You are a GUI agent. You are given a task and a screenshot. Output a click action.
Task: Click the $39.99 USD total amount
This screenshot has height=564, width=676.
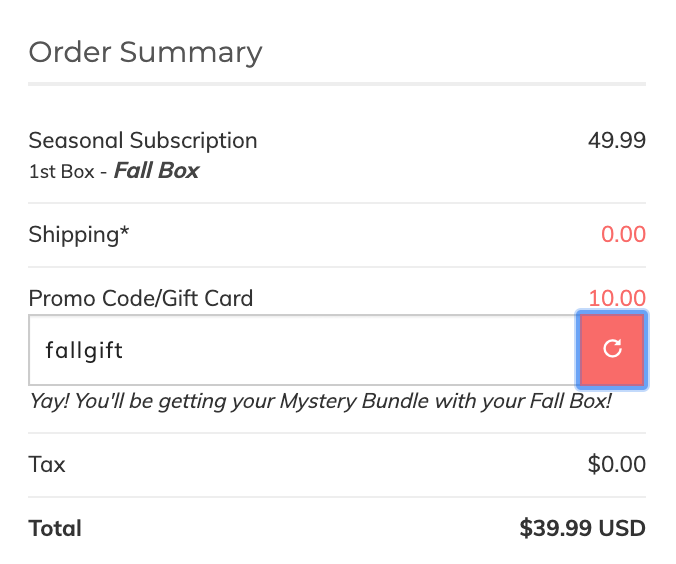pos(582,528)
